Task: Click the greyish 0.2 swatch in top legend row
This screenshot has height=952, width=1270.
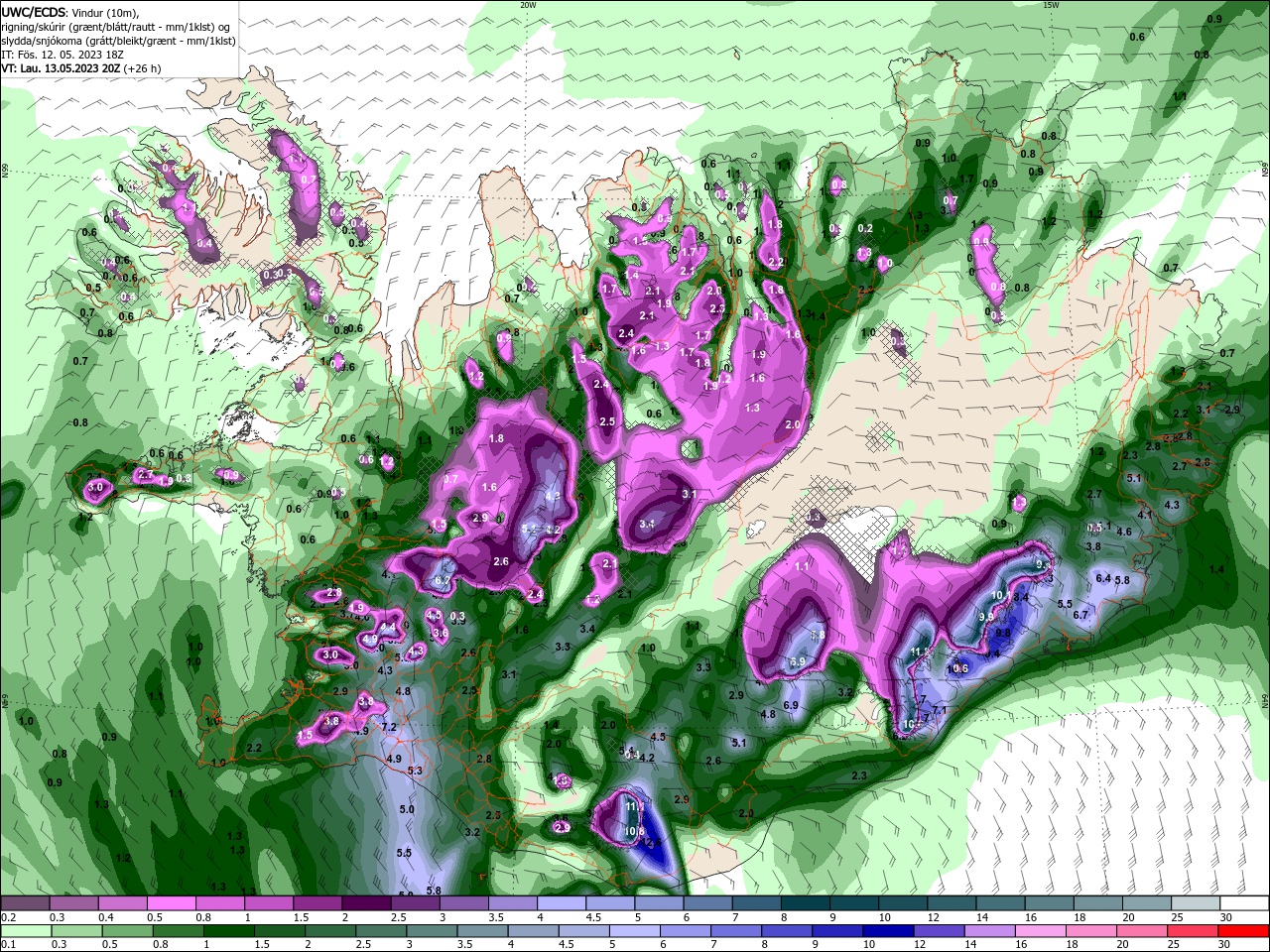Action: coord(25,903)
